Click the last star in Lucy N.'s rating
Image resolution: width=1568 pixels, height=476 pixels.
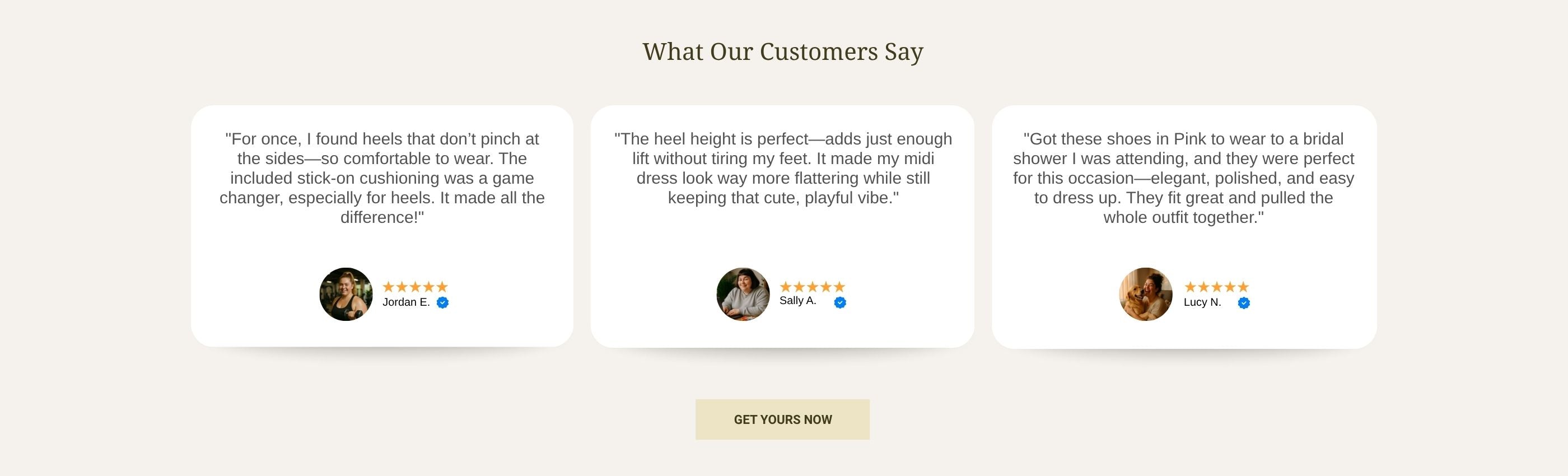click(1244, 287)
